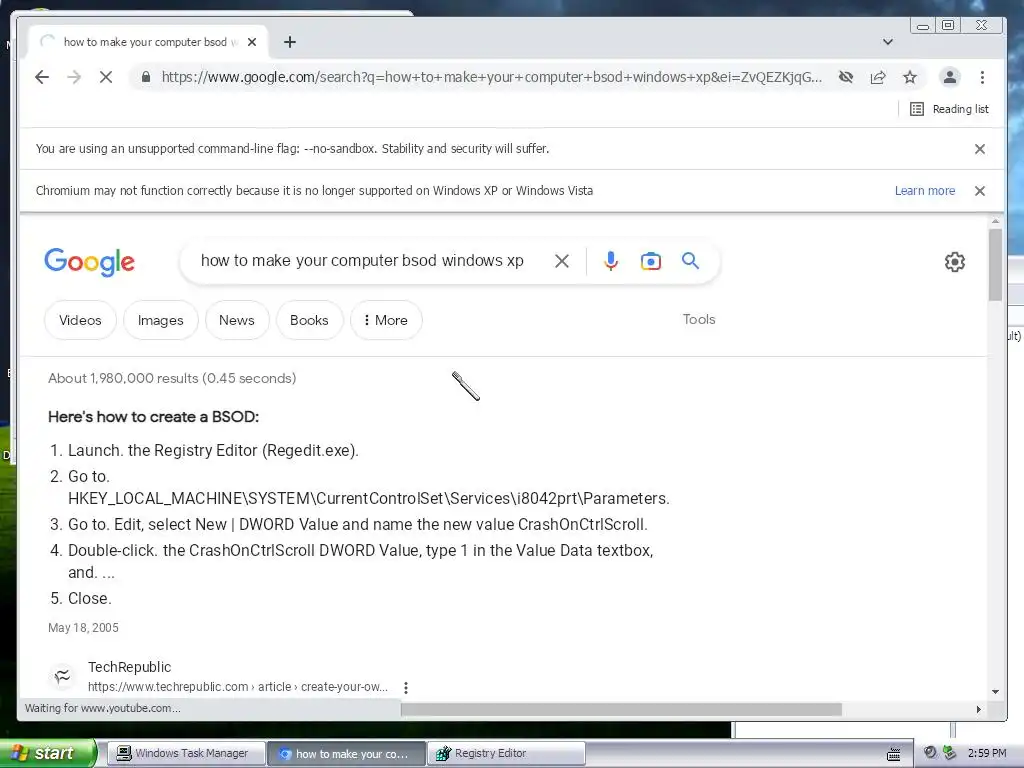Dismiss the Windows XP unsupported warning bar
The width and height of the screenshot is (1024, 768).
click(x=980, y=191)
